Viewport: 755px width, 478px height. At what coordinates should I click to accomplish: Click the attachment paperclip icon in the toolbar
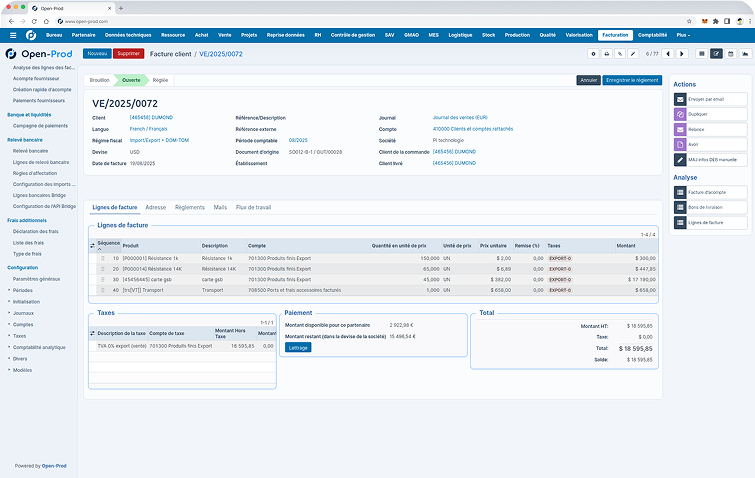click(x=620, y=54)
